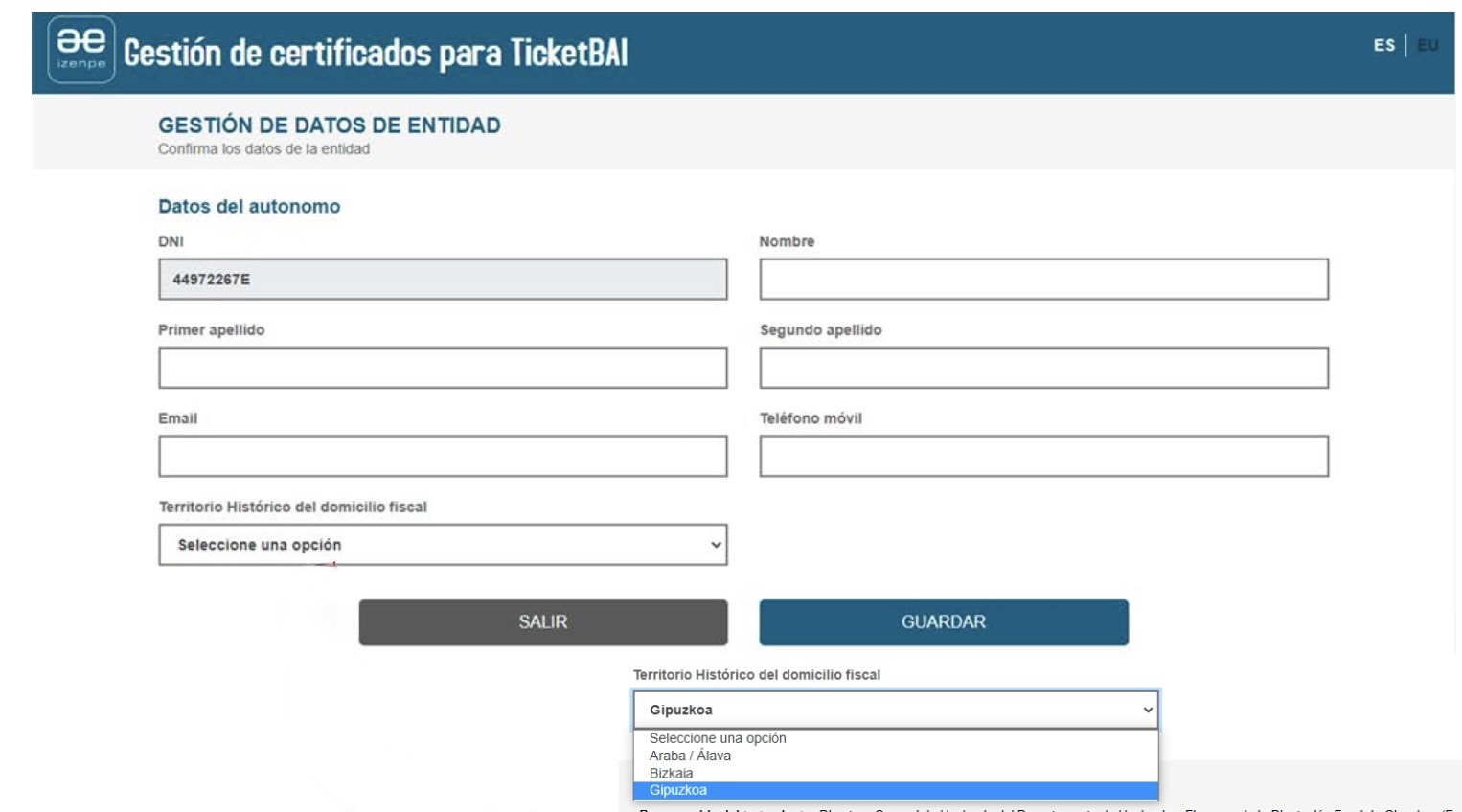Click into the Teléfono móvil field
Viewport: 1462px width, 812px height.
(x=1043, y=457)
